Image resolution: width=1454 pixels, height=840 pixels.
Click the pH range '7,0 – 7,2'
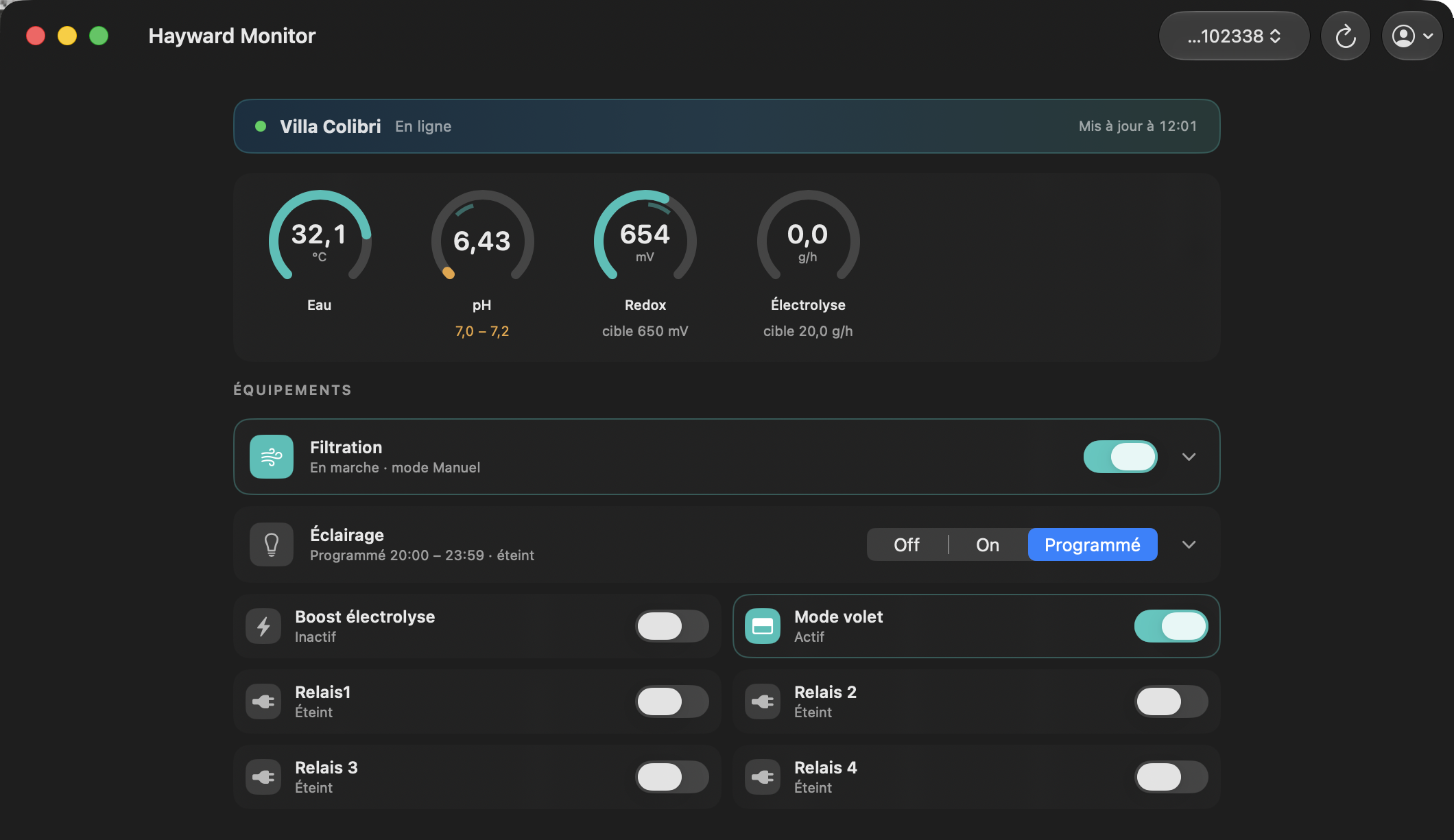(482, 331)
